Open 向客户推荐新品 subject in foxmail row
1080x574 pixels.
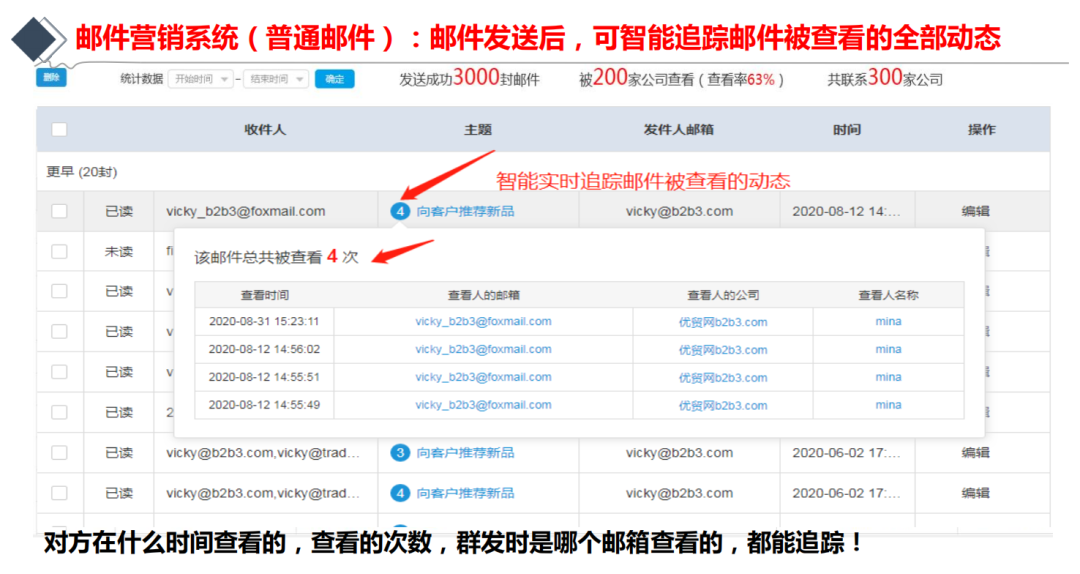coord(465,212)
